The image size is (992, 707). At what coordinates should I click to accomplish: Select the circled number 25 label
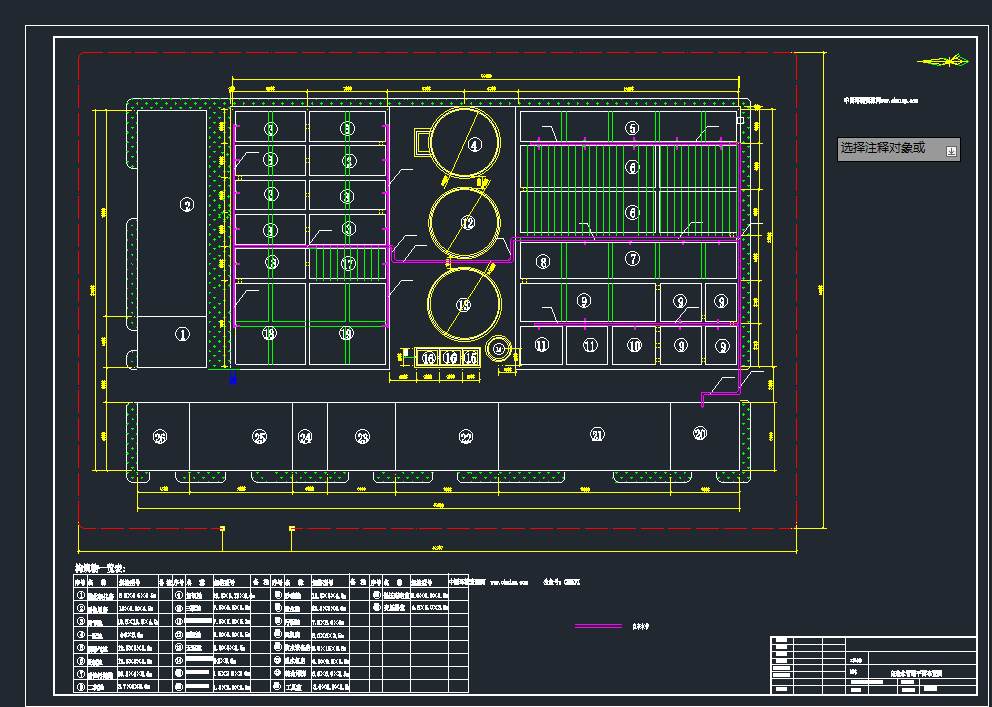click(260, 437)
